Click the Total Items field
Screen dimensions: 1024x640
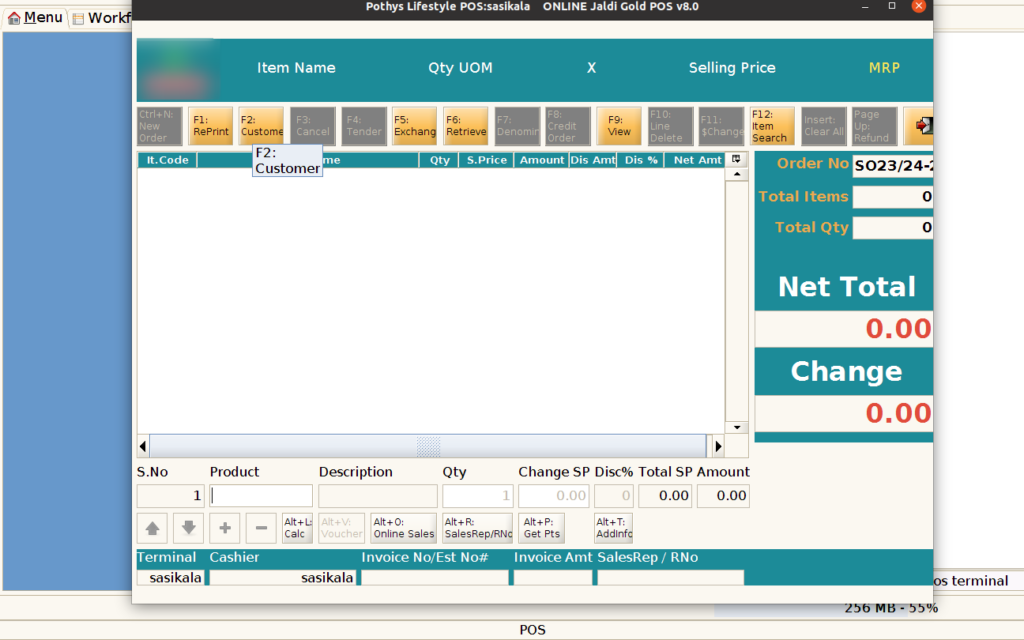click(893, 197)
